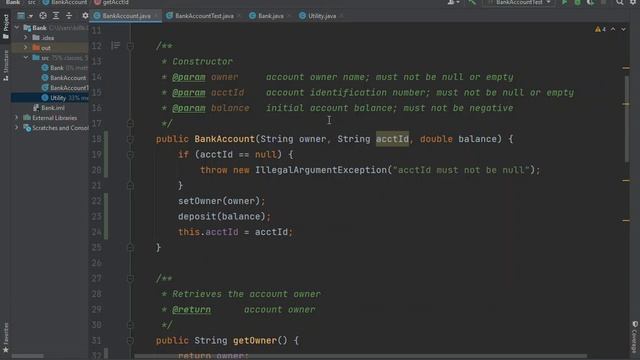Click the BankAccount breadcrumb in the navigation bar
The height and width of the screenshot is (360, 640).
pos(65,2)
